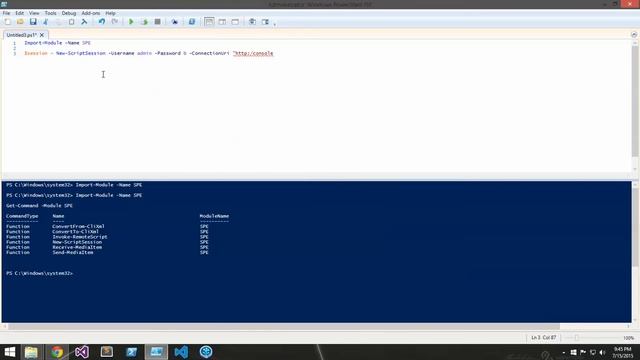This screenshot has width=640, height=360.
Task: Redo the last undone edit
Action: [x=115, y=22]
